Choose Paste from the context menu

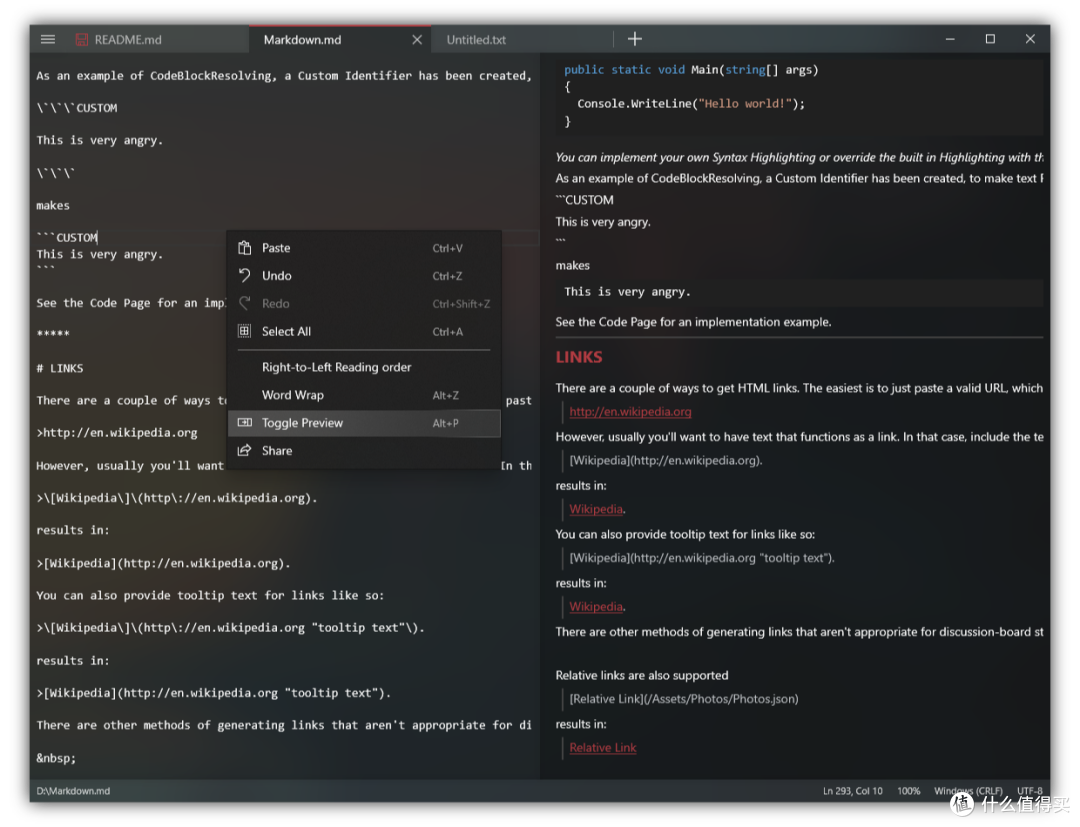pos(364,248)
